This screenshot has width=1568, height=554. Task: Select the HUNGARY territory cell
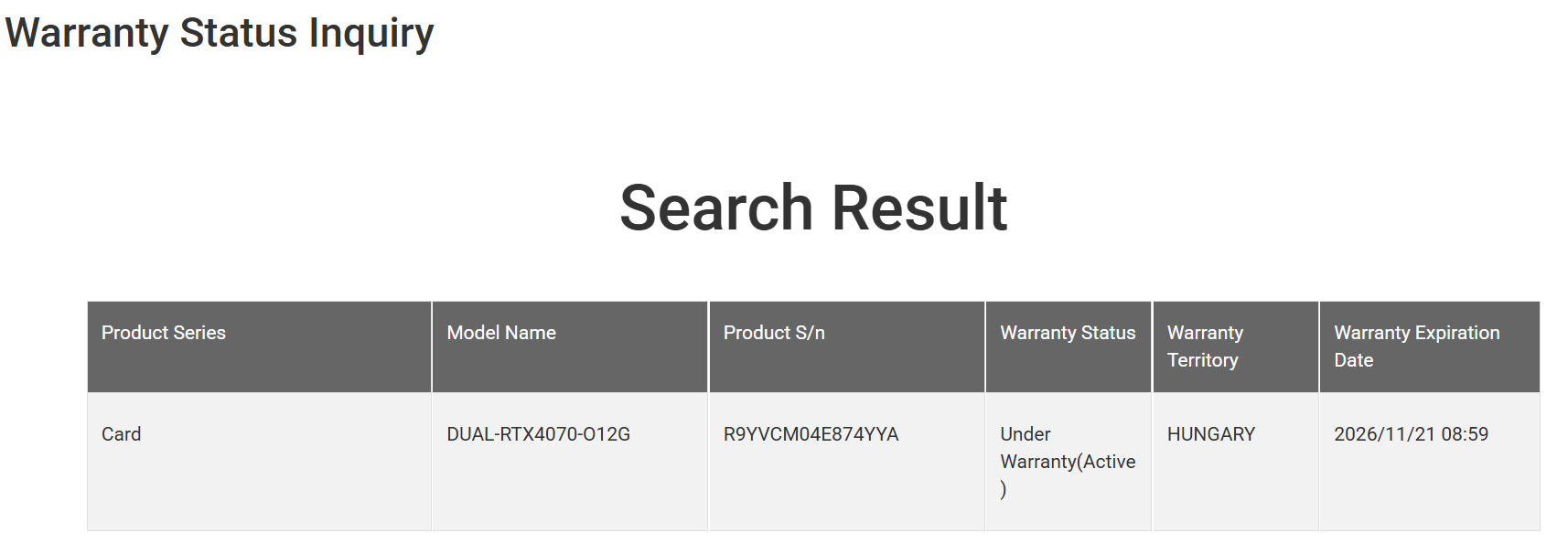(x=1210, y=434)
